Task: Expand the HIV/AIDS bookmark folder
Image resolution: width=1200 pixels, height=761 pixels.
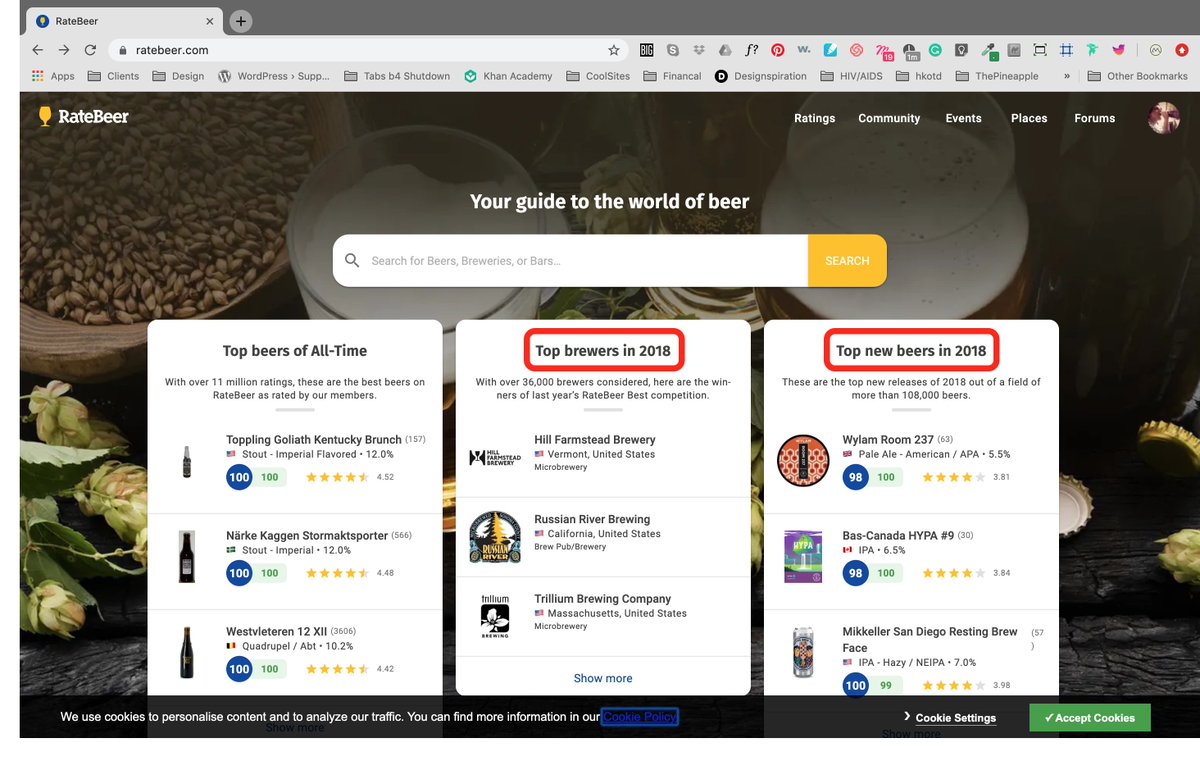Action: click(852, 76)
